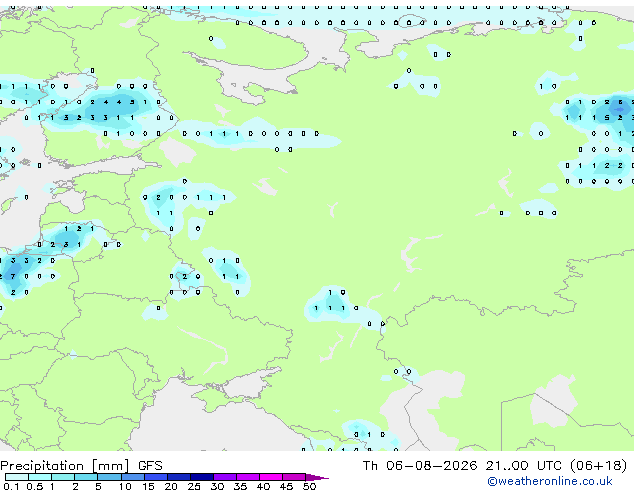Click the '0.1' legend scale label
This screenshot has width=634, height=490.
tap(11, 486)
